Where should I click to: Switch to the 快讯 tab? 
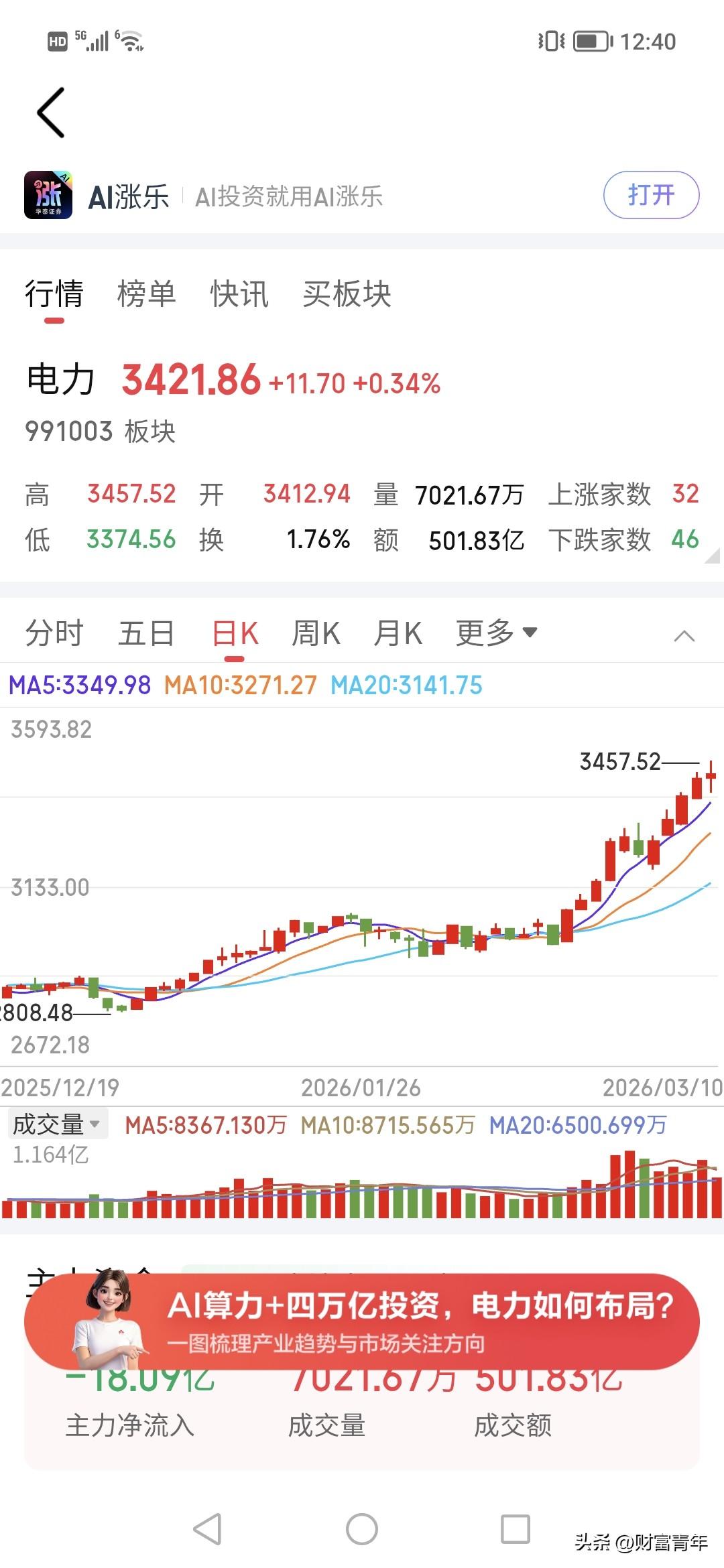click(x=239, y=294)
